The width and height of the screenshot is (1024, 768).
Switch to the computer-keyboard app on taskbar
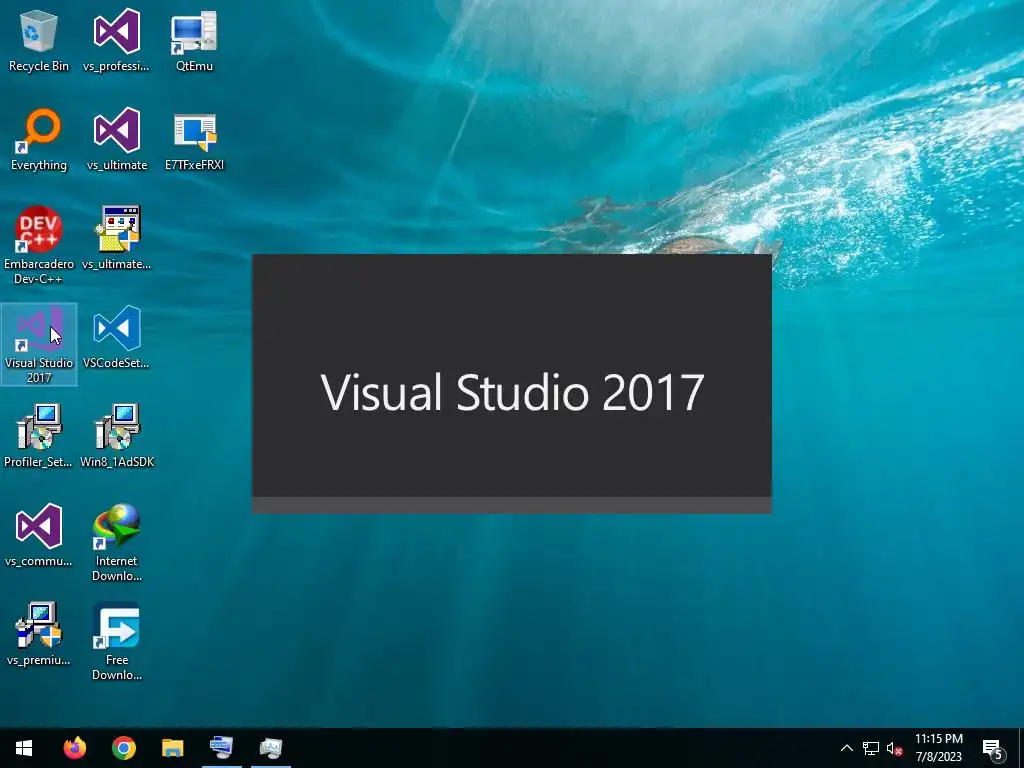coord(221,748)
